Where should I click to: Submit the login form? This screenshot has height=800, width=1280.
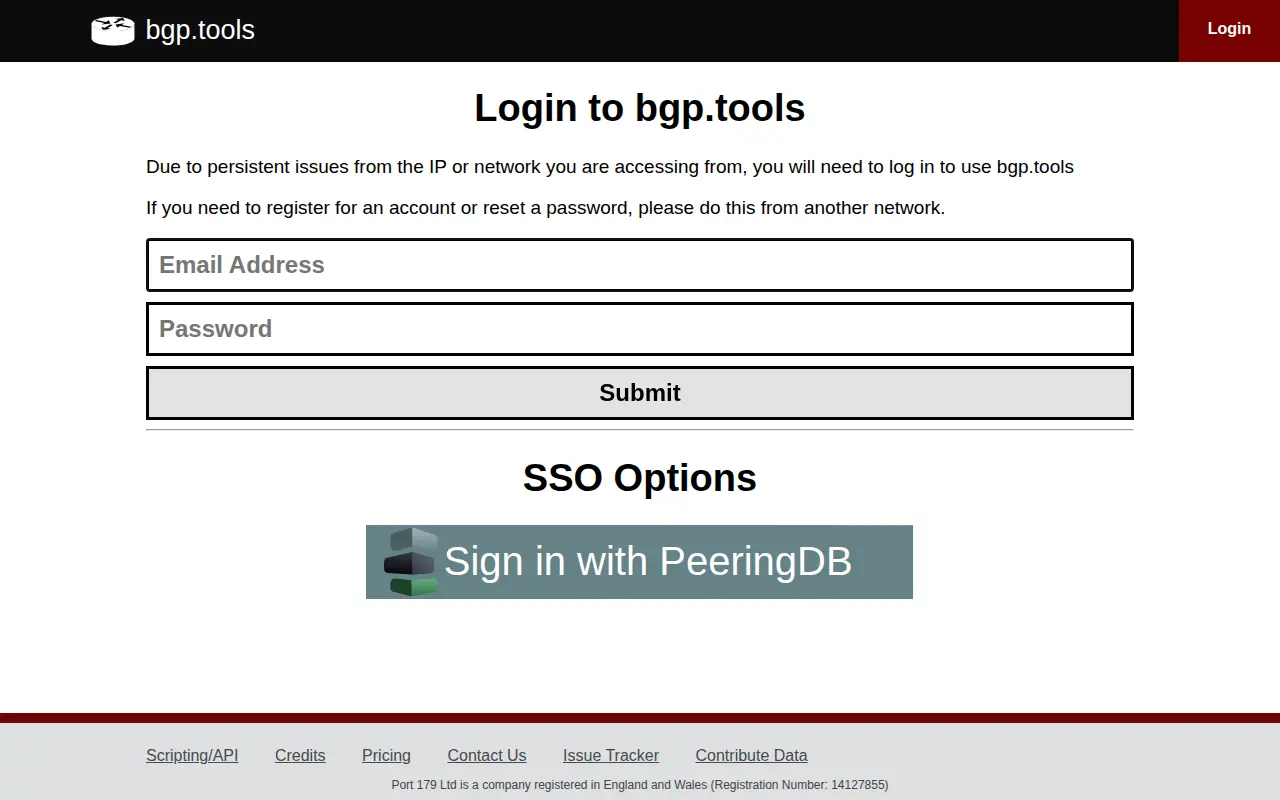click(x=640, y=393)
